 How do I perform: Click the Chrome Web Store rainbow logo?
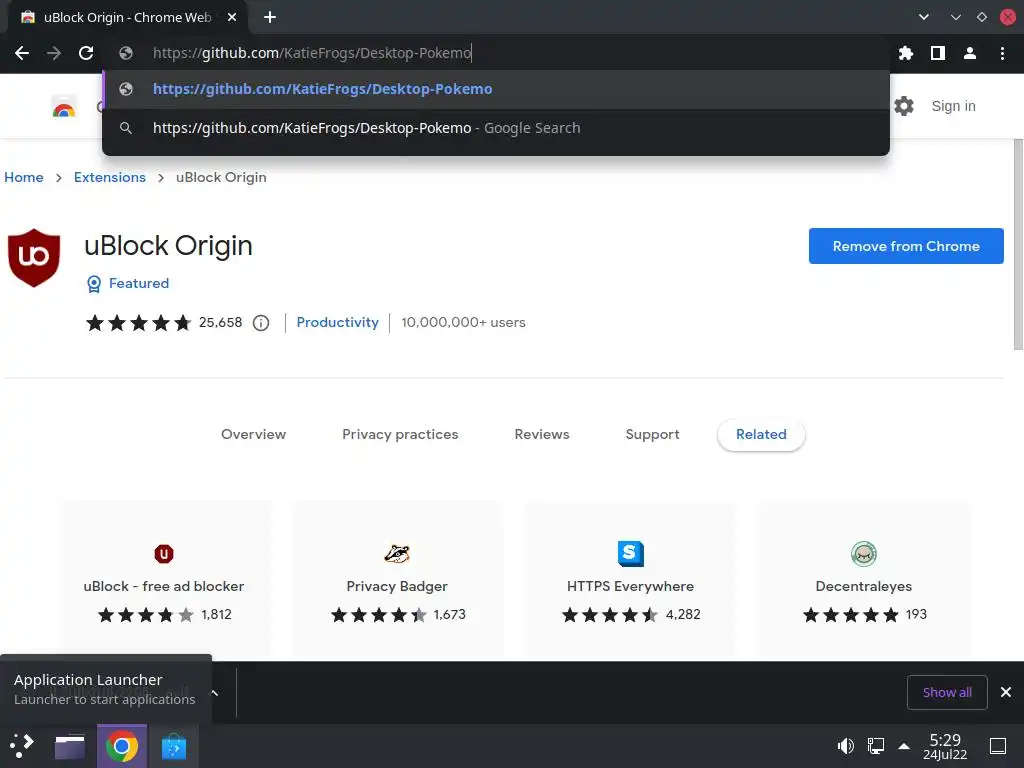(64, 106)
